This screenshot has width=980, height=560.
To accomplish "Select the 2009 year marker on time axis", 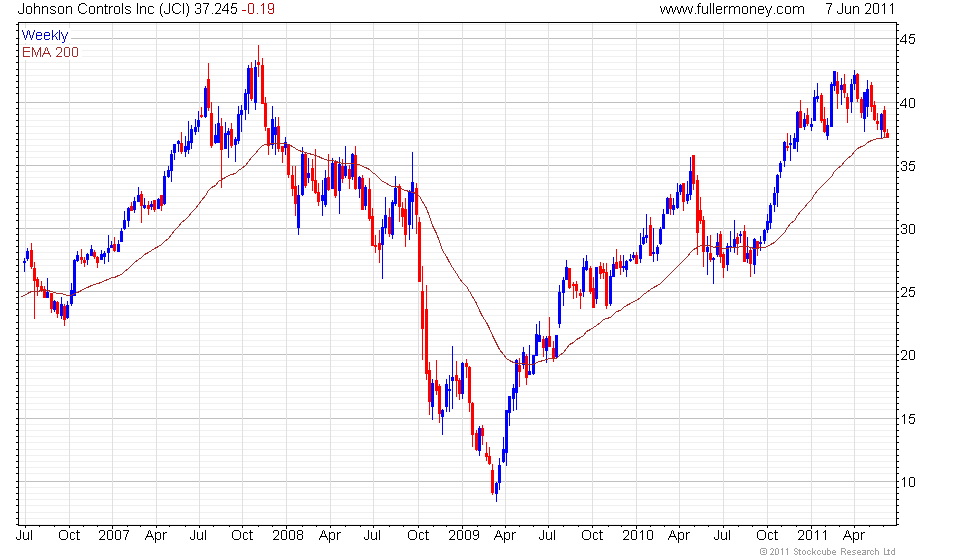I will [464, 536].
